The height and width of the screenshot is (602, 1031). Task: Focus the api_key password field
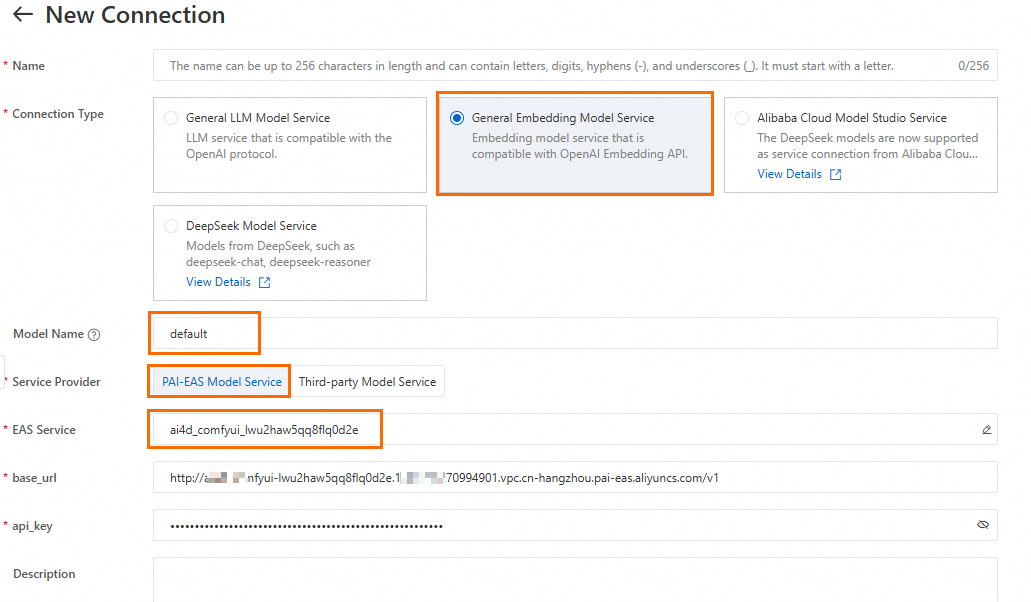point(560,525)
